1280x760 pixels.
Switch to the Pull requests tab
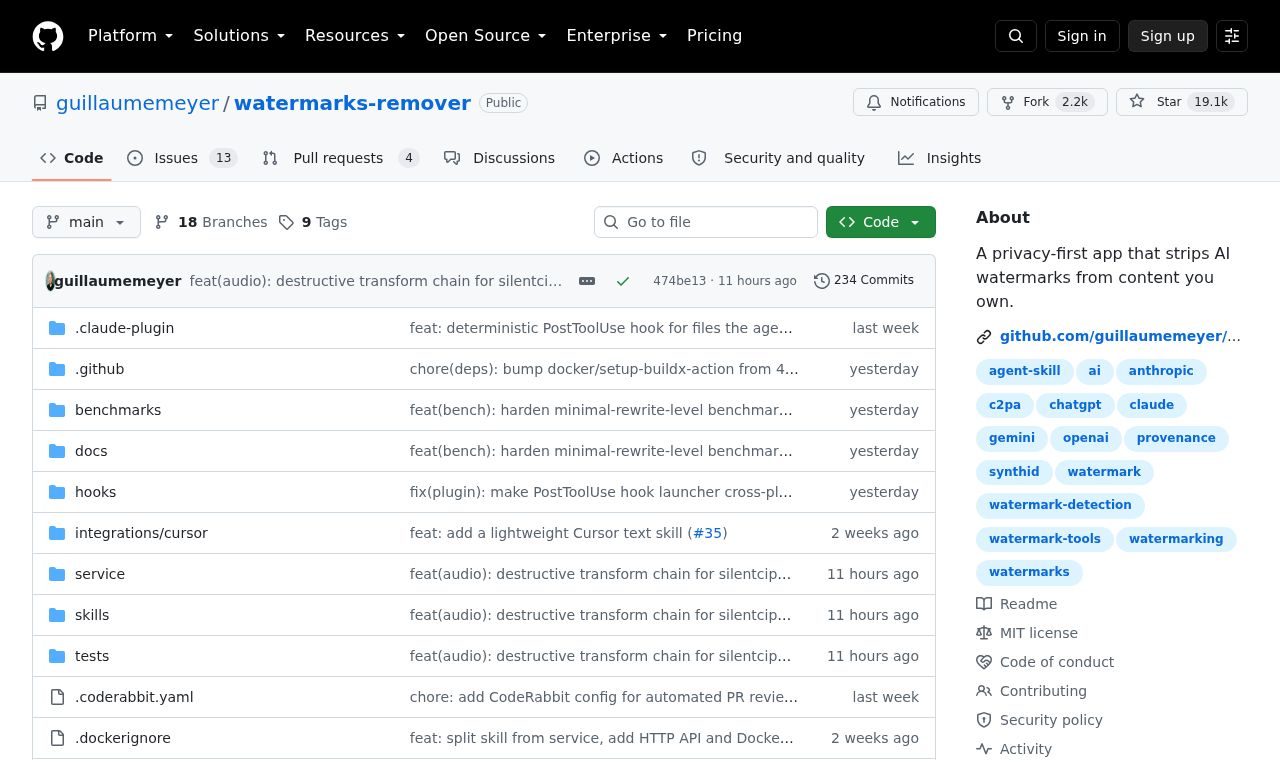(340, 158)
